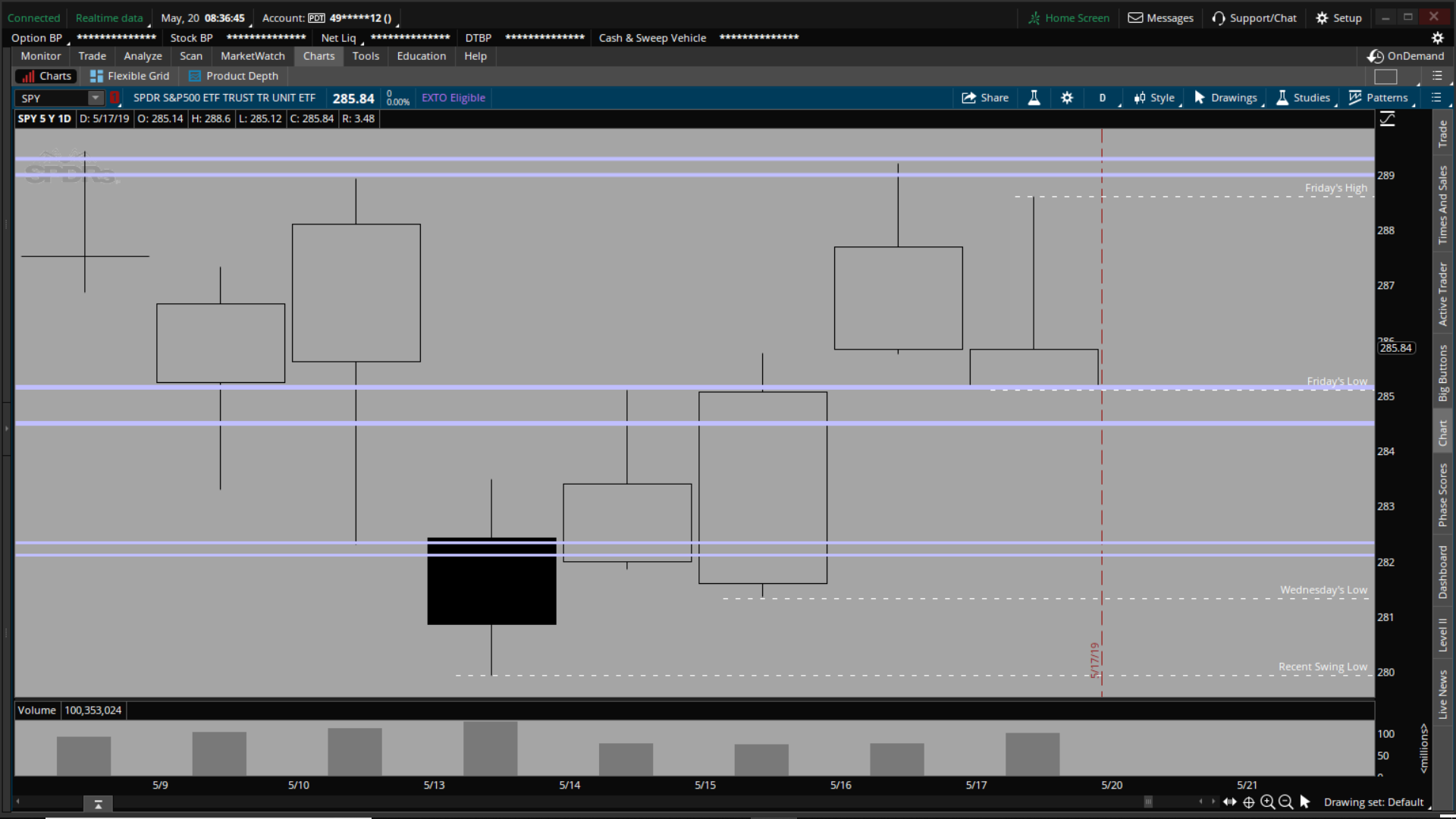Open the Net Liq selector
This screenshot has height=819, width=1456.
click(x=339, y=38)
